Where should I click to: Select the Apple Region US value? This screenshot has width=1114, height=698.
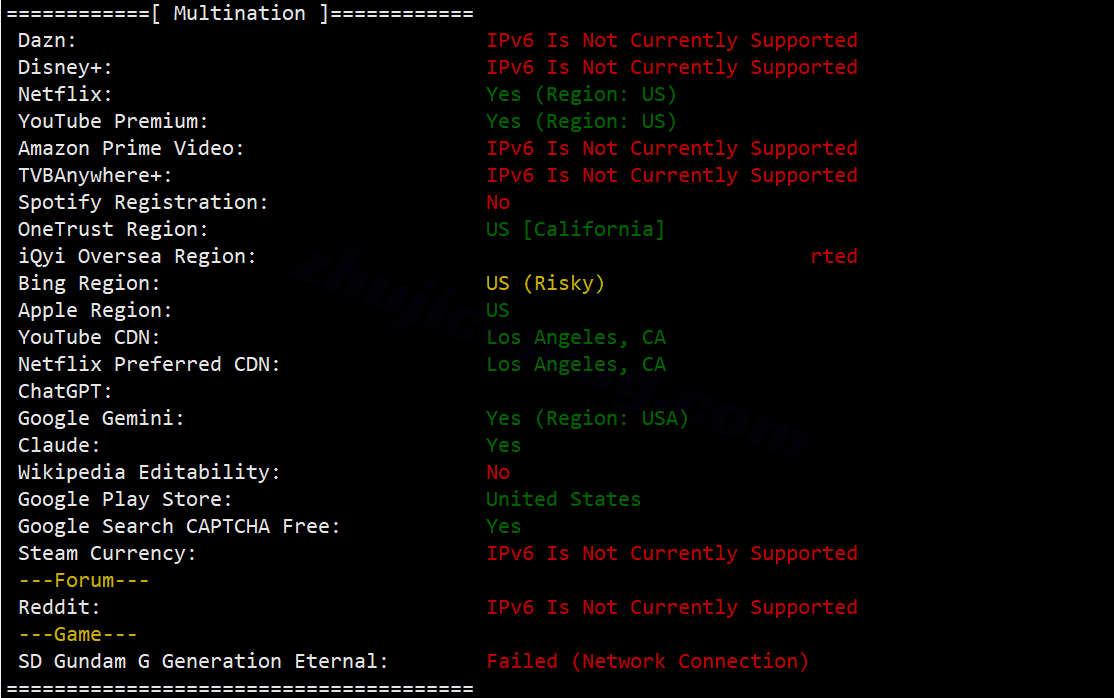(498, 311)
